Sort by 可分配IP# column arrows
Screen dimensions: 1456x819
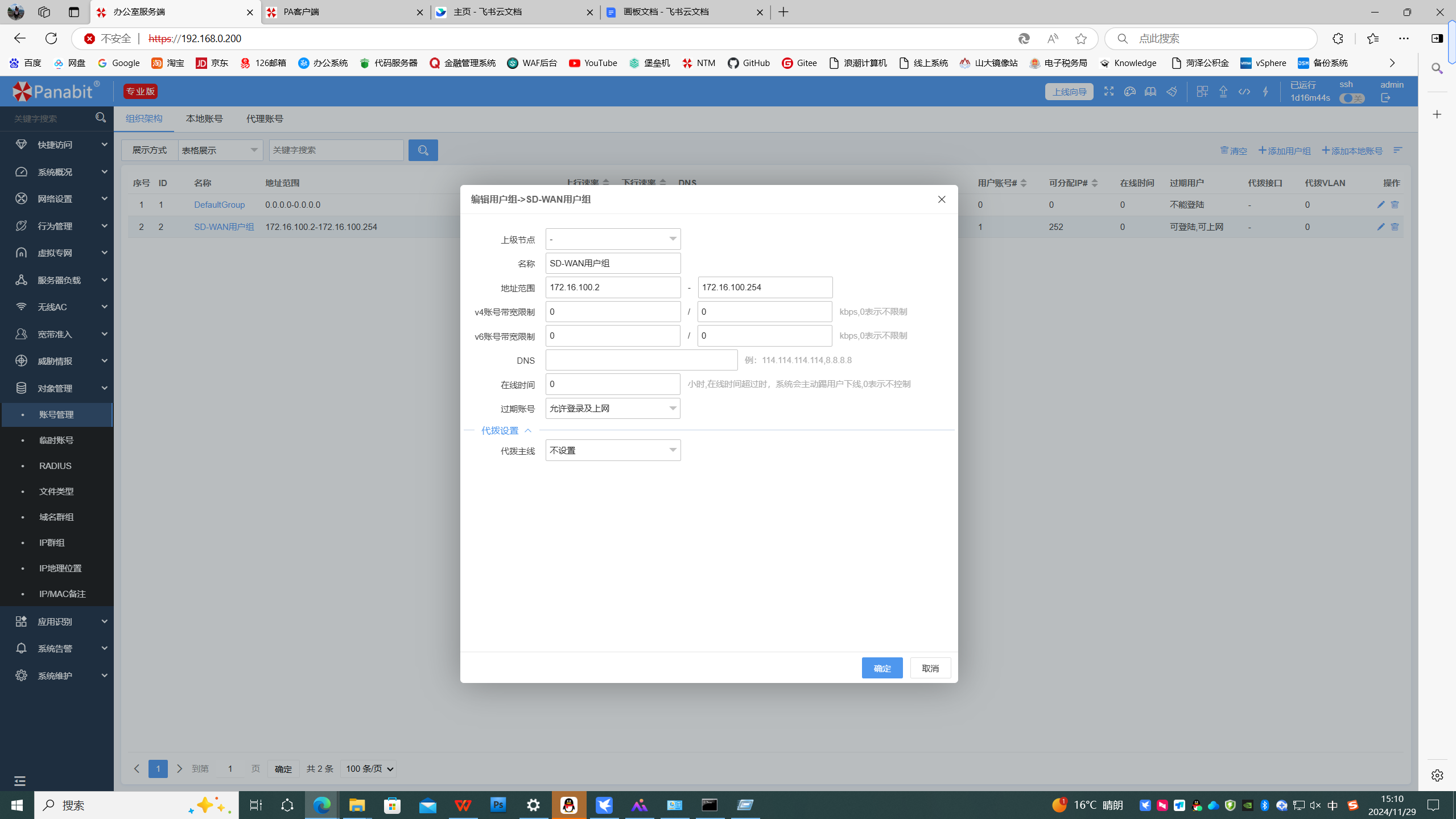click(1094, 183)
